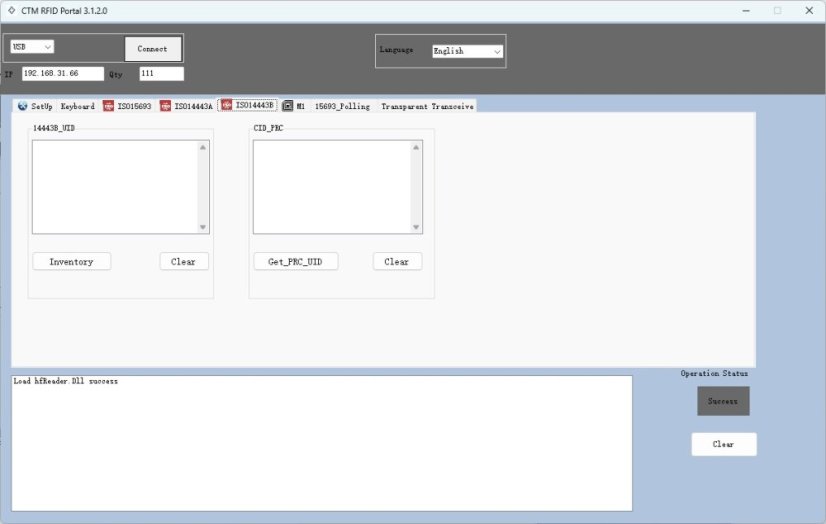Select the Transparent Transceive tab
This screenshot has height=524, width=826.
point(427,106)
